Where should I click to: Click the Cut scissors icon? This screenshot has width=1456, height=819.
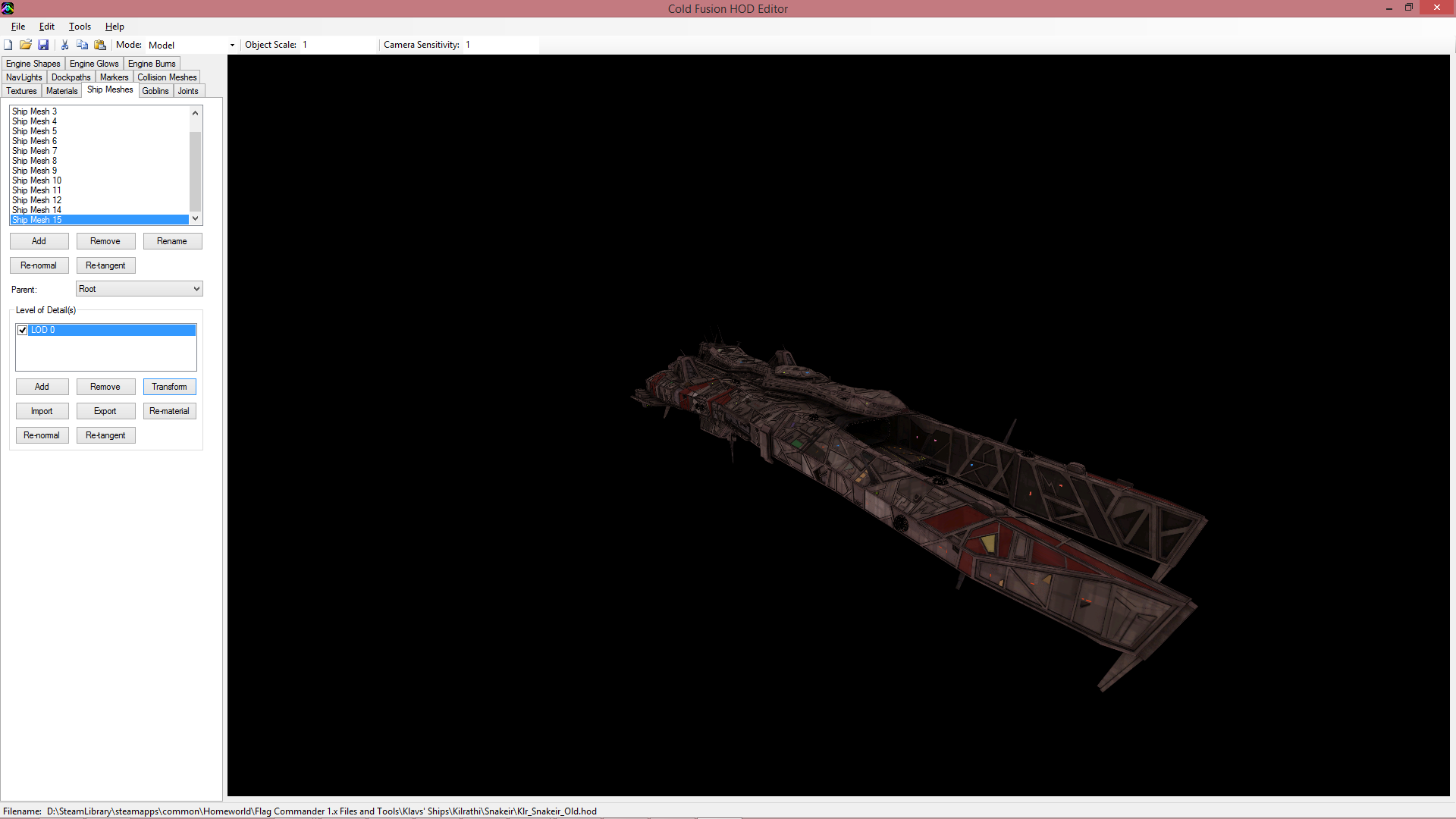click(x=65, y=45)
